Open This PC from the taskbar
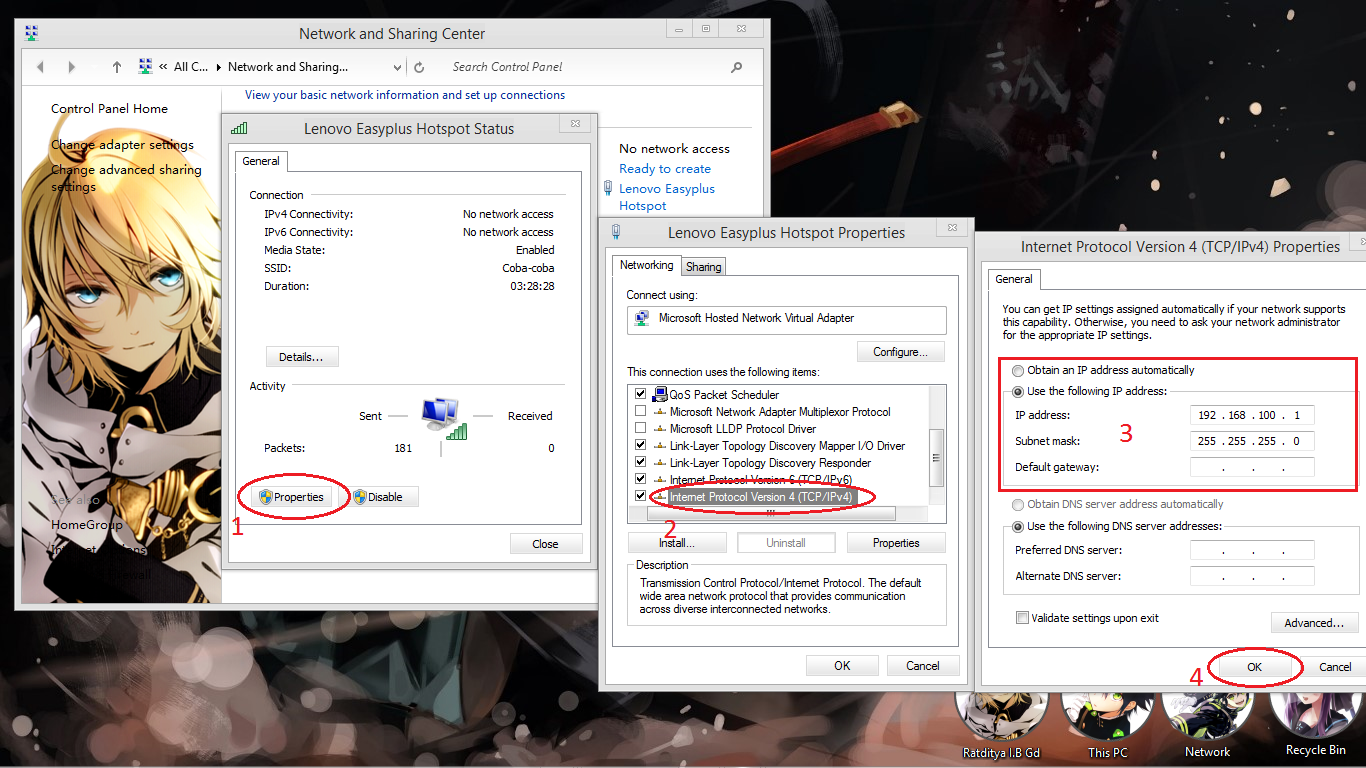Screen dimensions: 1366x768 pyautogui.click(x=1107, y=720)
